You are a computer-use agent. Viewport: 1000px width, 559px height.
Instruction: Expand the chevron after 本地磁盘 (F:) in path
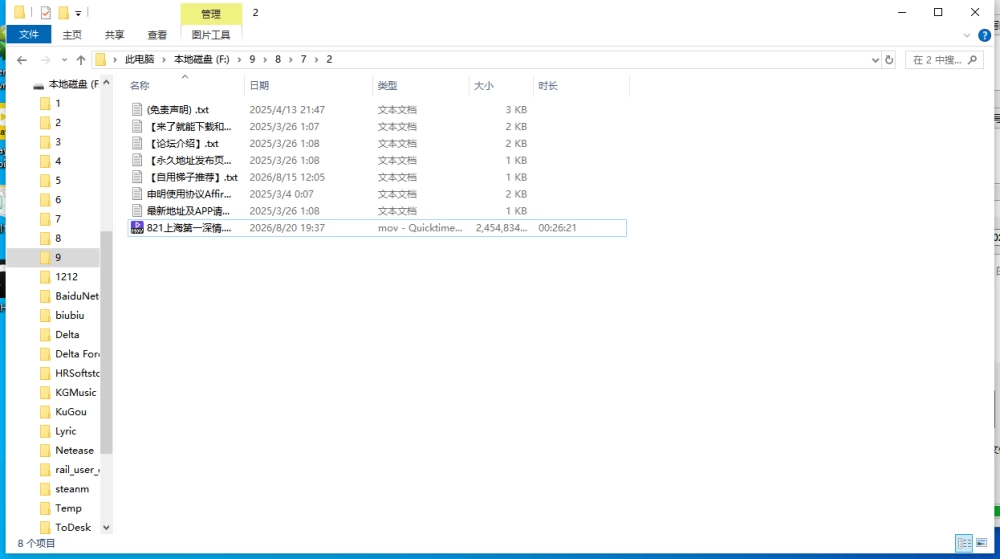click(x=239, y=59)
